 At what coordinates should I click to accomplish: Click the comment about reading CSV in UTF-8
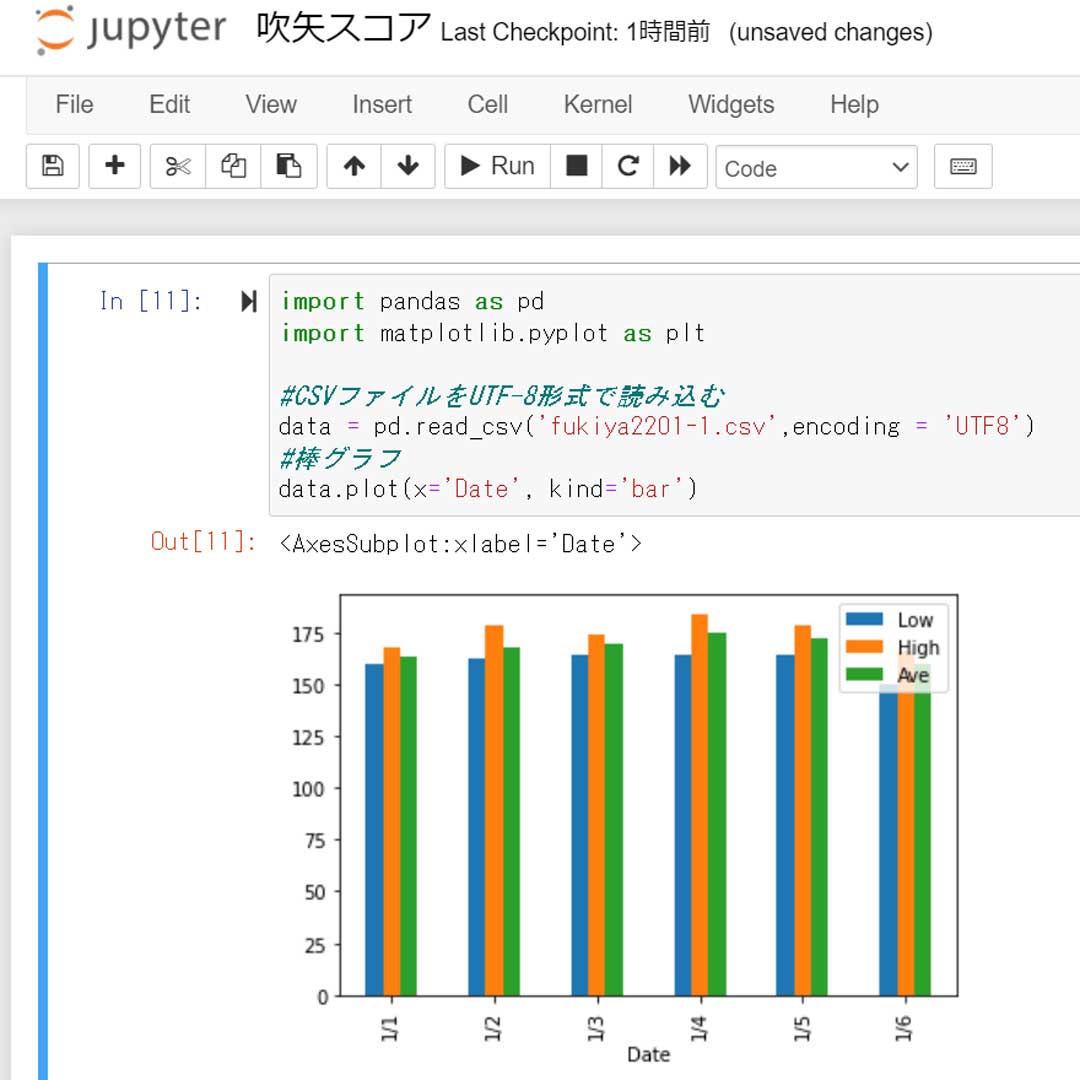502,396
